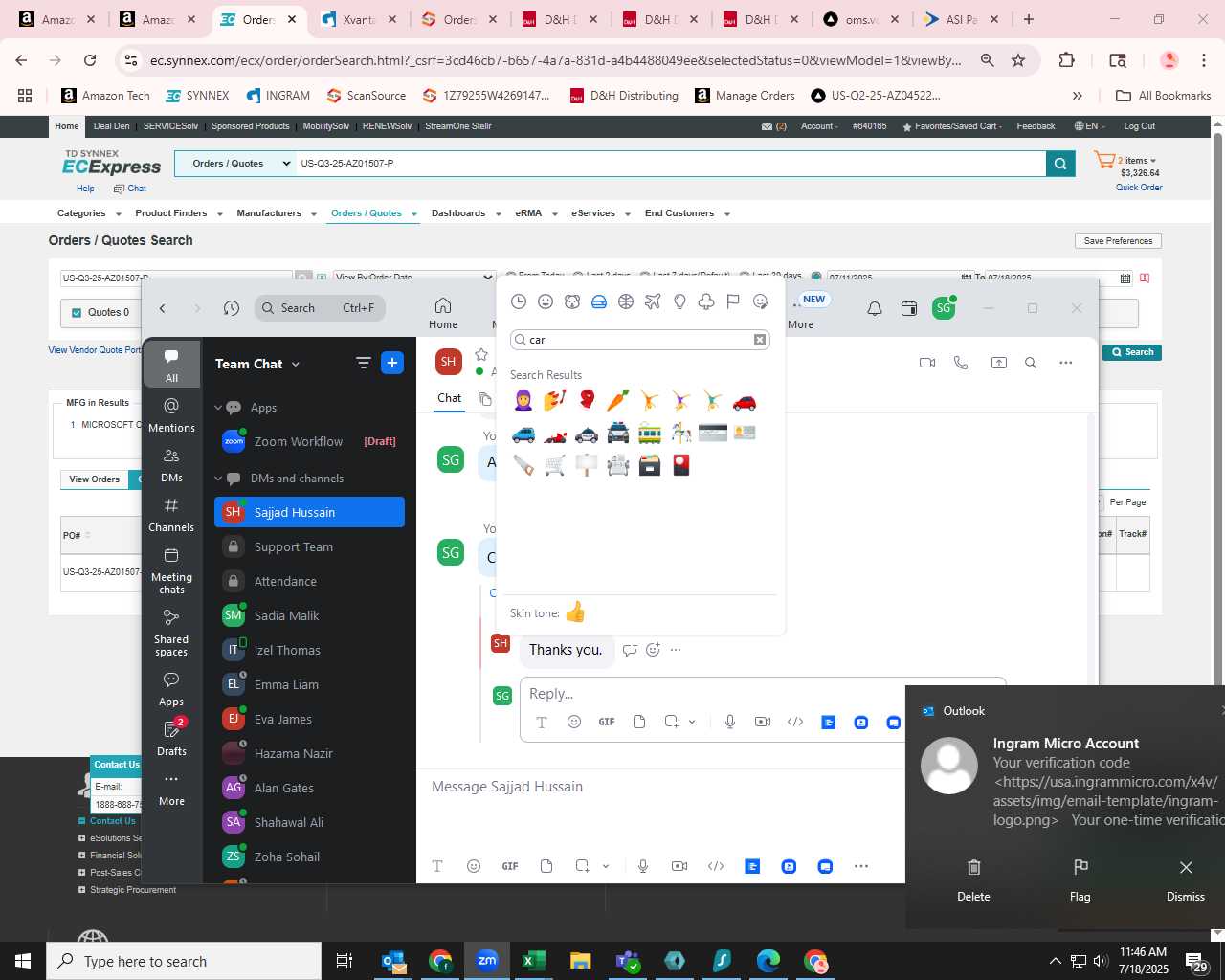Collapse the Apps section in chat list

pos(218,408)
